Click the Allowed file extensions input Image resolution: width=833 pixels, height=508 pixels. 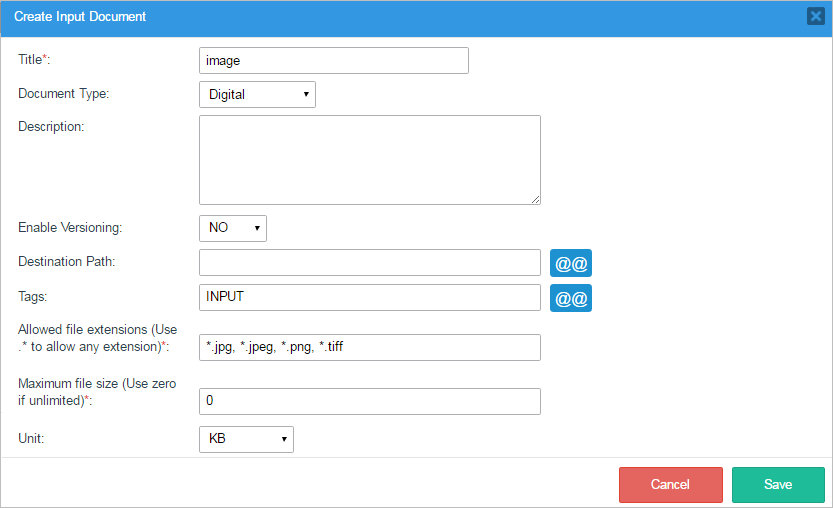point(369,347)
